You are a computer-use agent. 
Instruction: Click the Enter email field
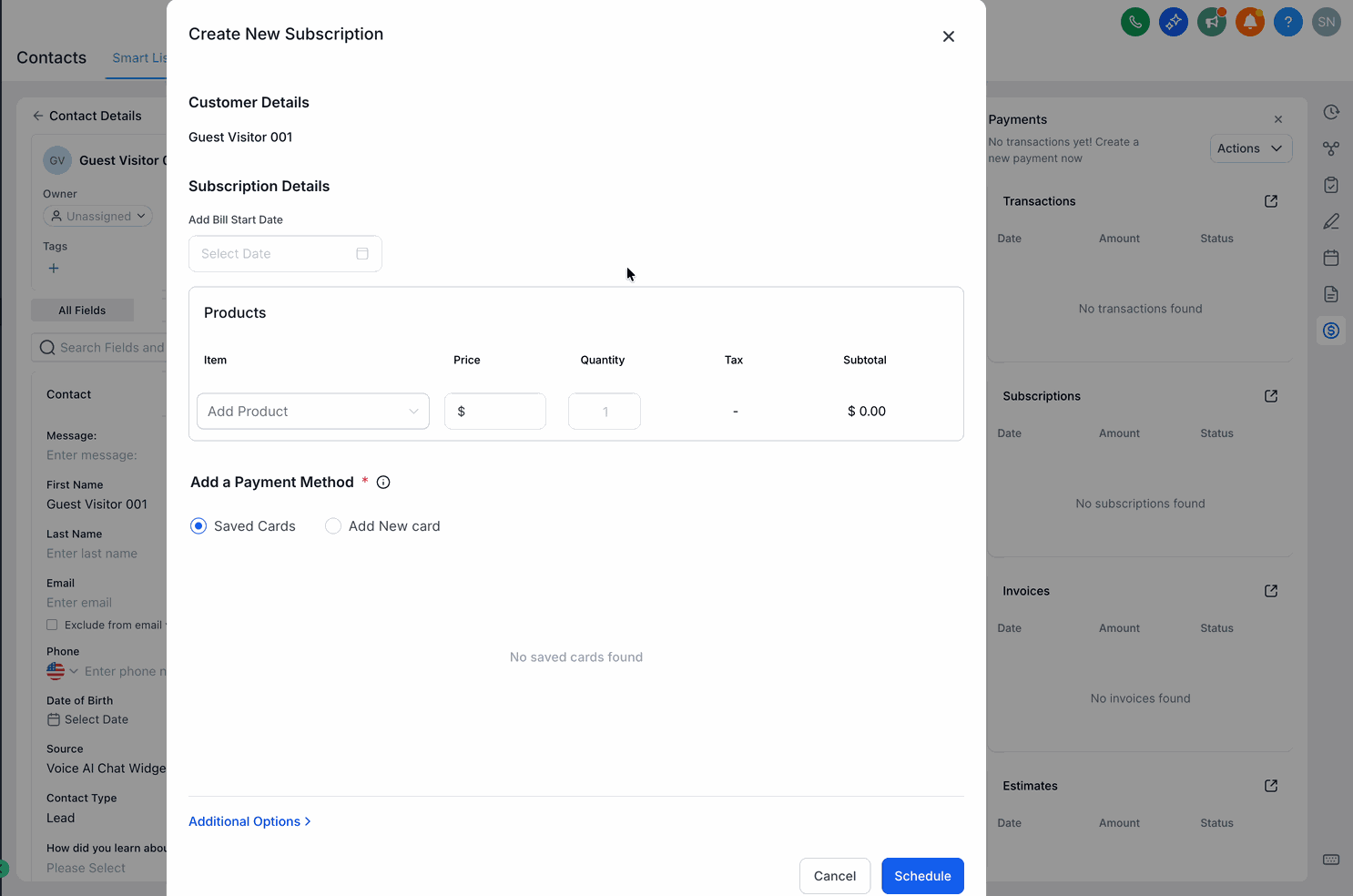[79, 603]
